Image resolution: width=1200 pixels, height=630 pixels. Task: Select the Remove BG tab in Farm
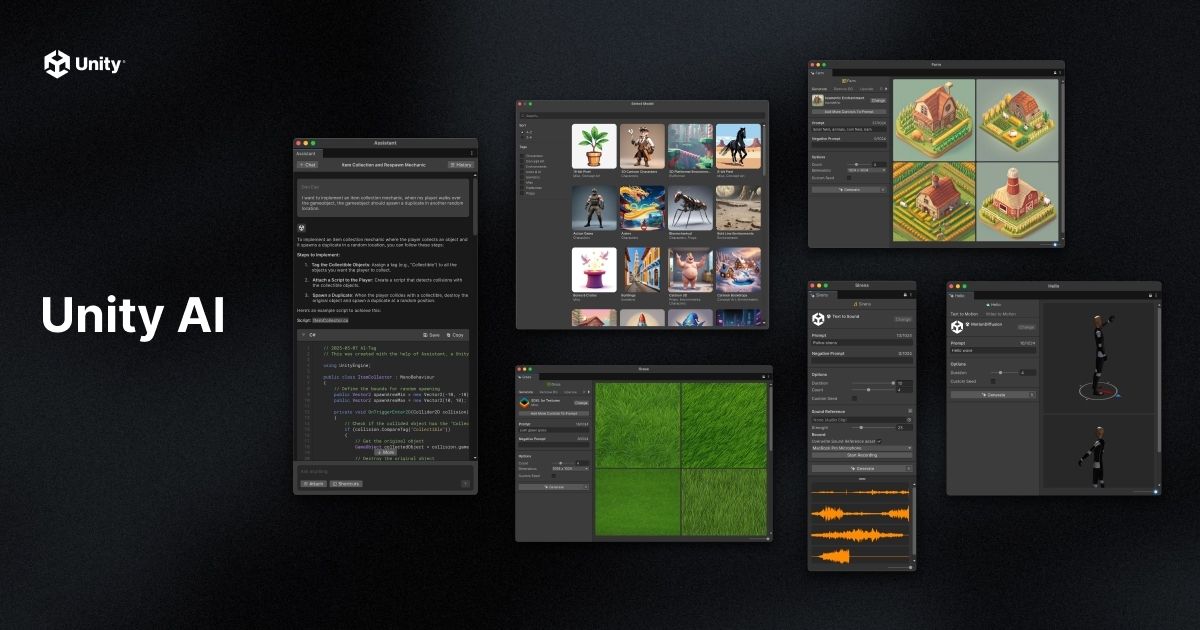(x=843, y=88)
